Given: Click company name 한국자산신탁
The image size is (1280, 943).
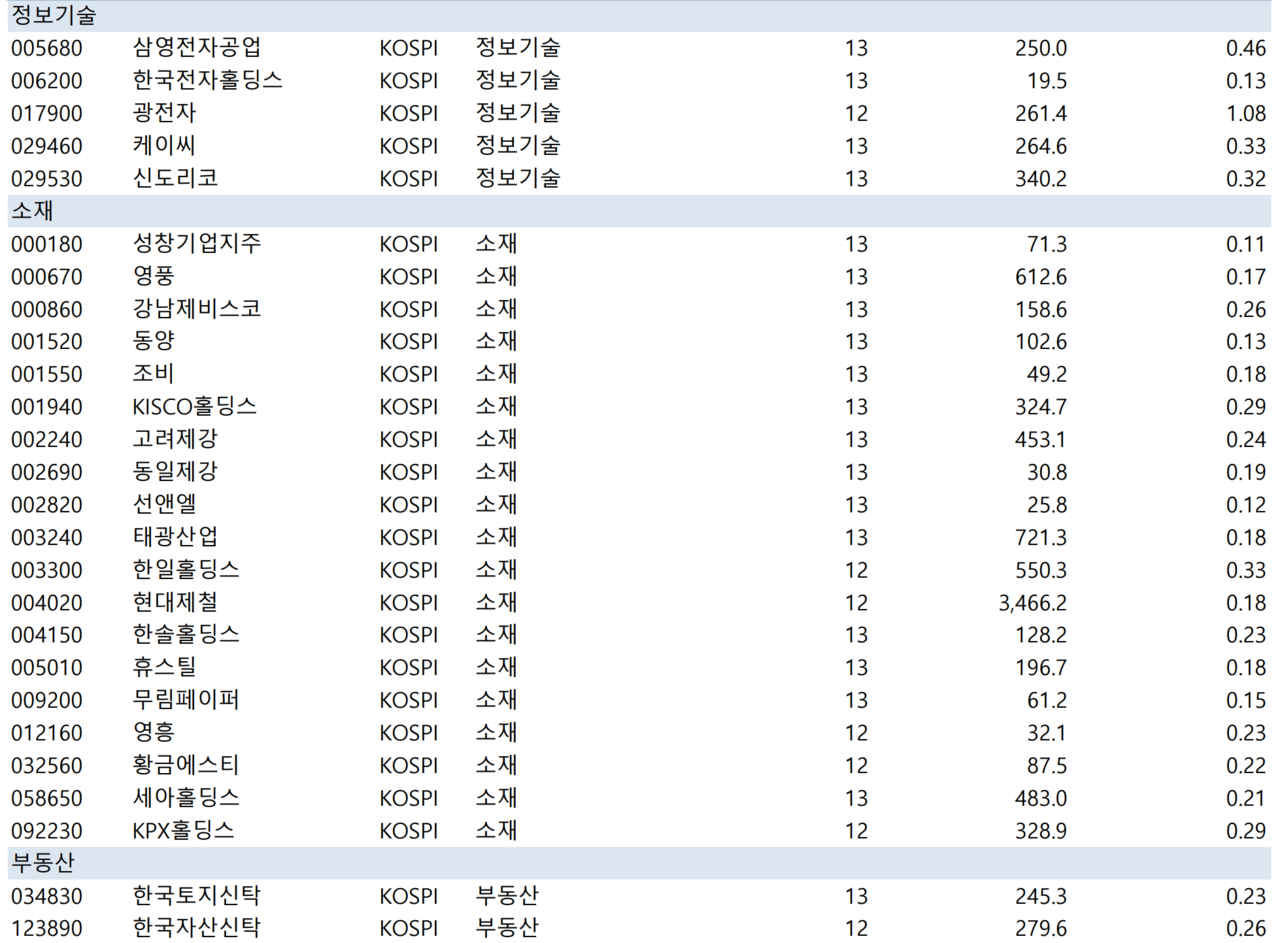Looking at the screenshot, I should click(197, 928).
